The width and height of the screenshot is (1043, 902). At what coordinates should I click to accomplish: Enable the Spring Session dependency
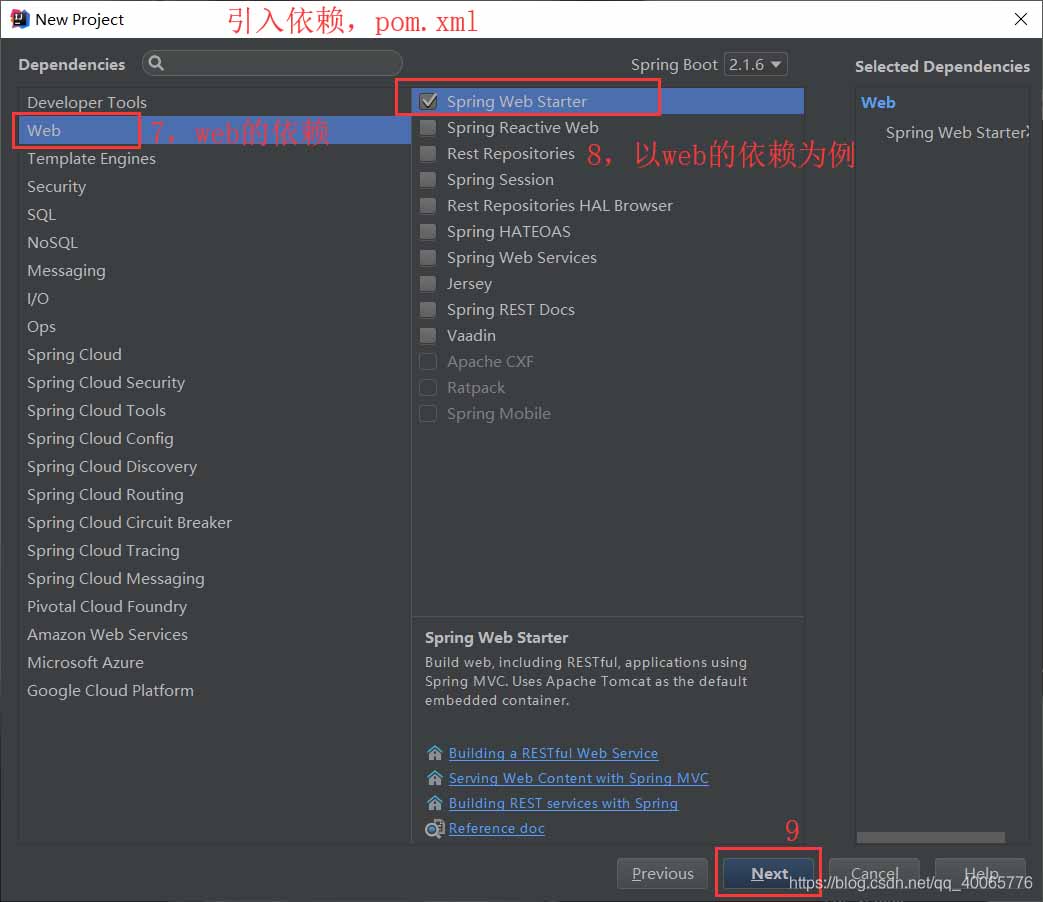[x=428, y=180]
